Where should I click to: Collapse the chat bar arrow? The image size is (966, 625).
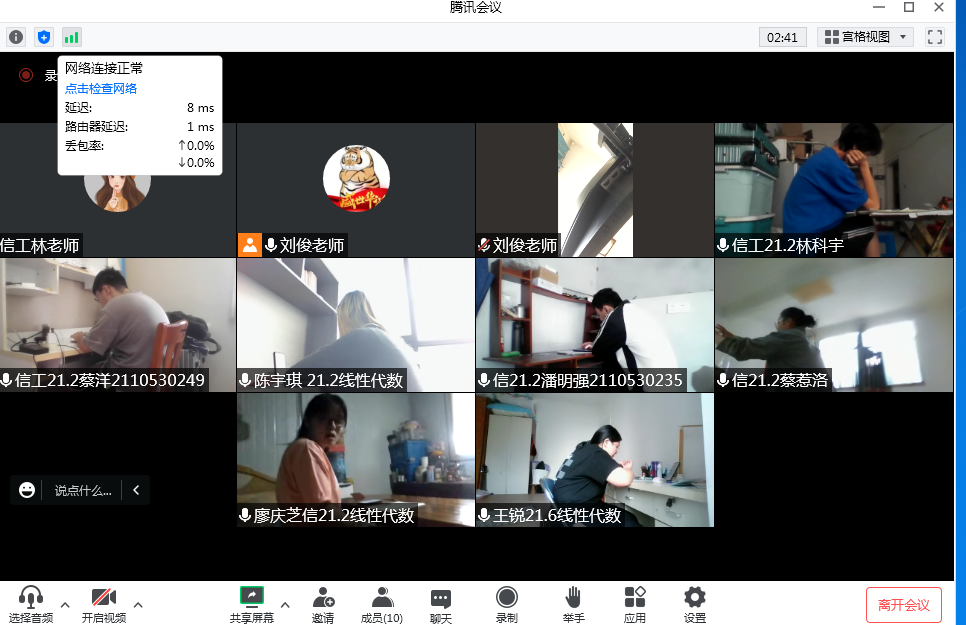[136, 490]
